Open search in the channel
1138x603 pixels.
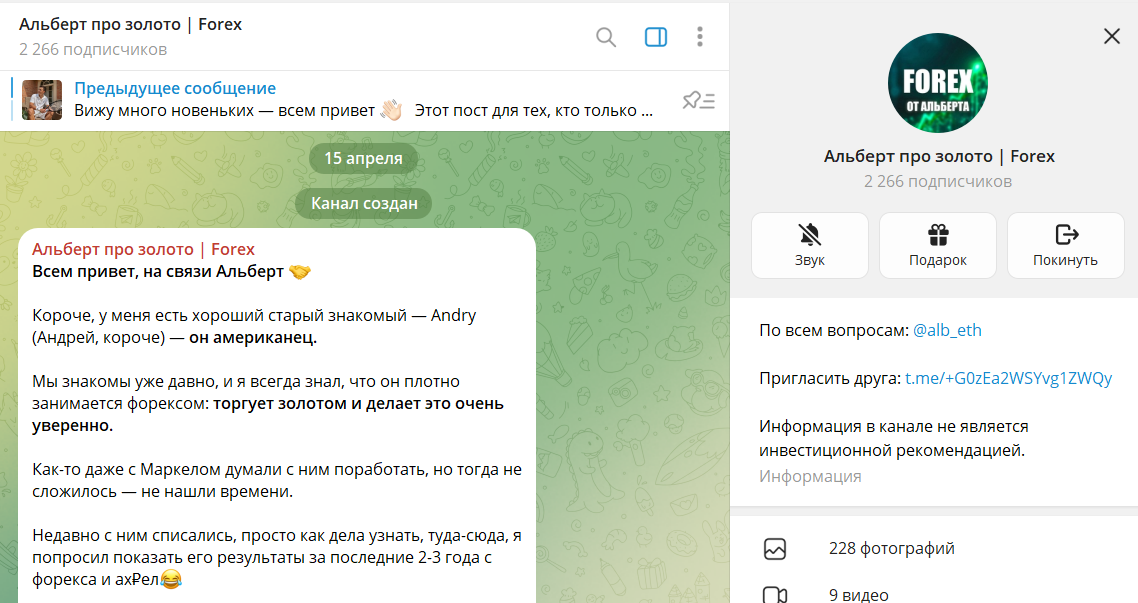(606, 37)
